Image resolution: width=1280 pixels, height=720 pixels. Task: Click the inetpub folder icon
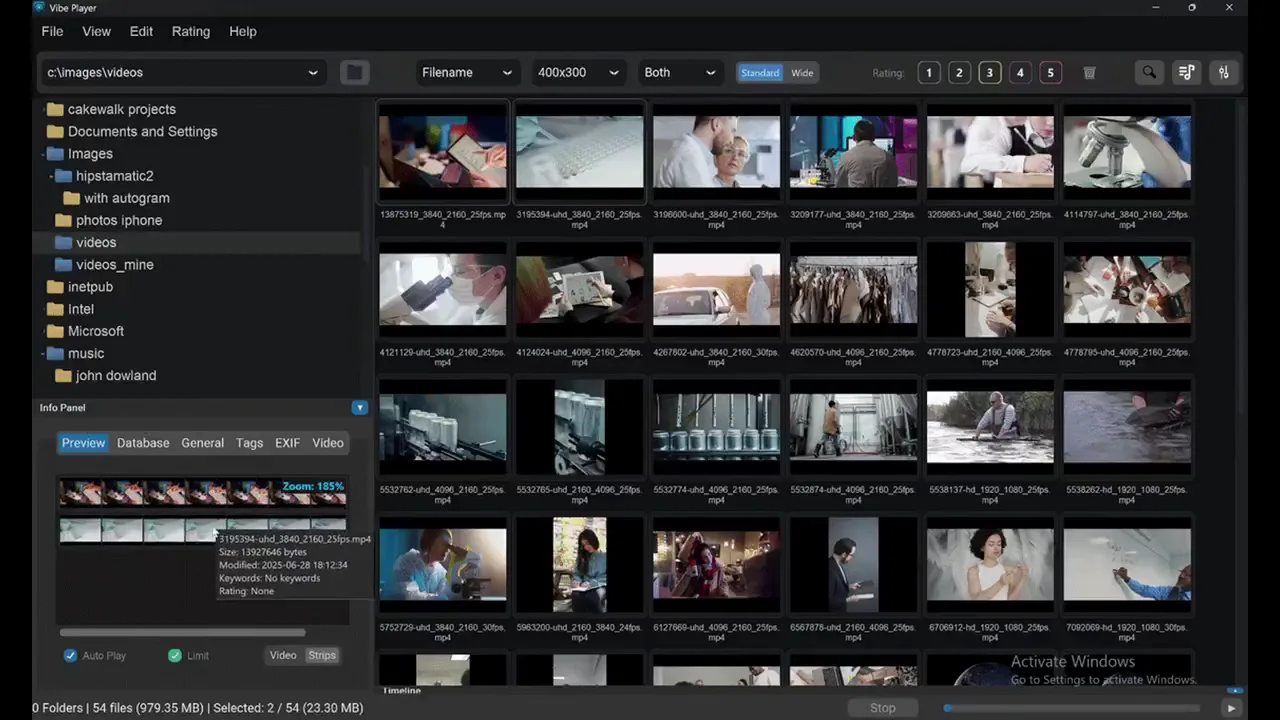pyautogui.click(x=55, y=287)
